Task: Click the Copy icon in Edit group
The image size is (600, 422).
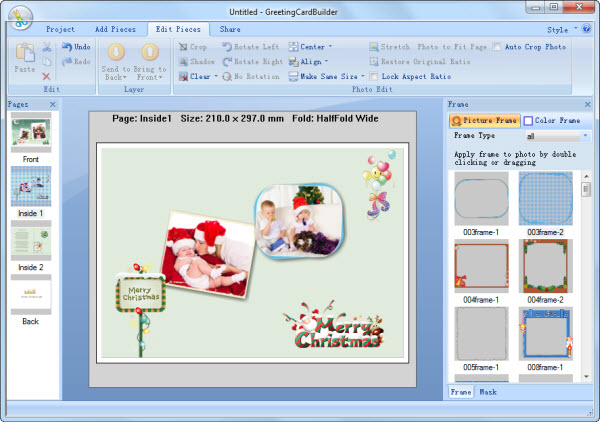Action: [47, 62]
